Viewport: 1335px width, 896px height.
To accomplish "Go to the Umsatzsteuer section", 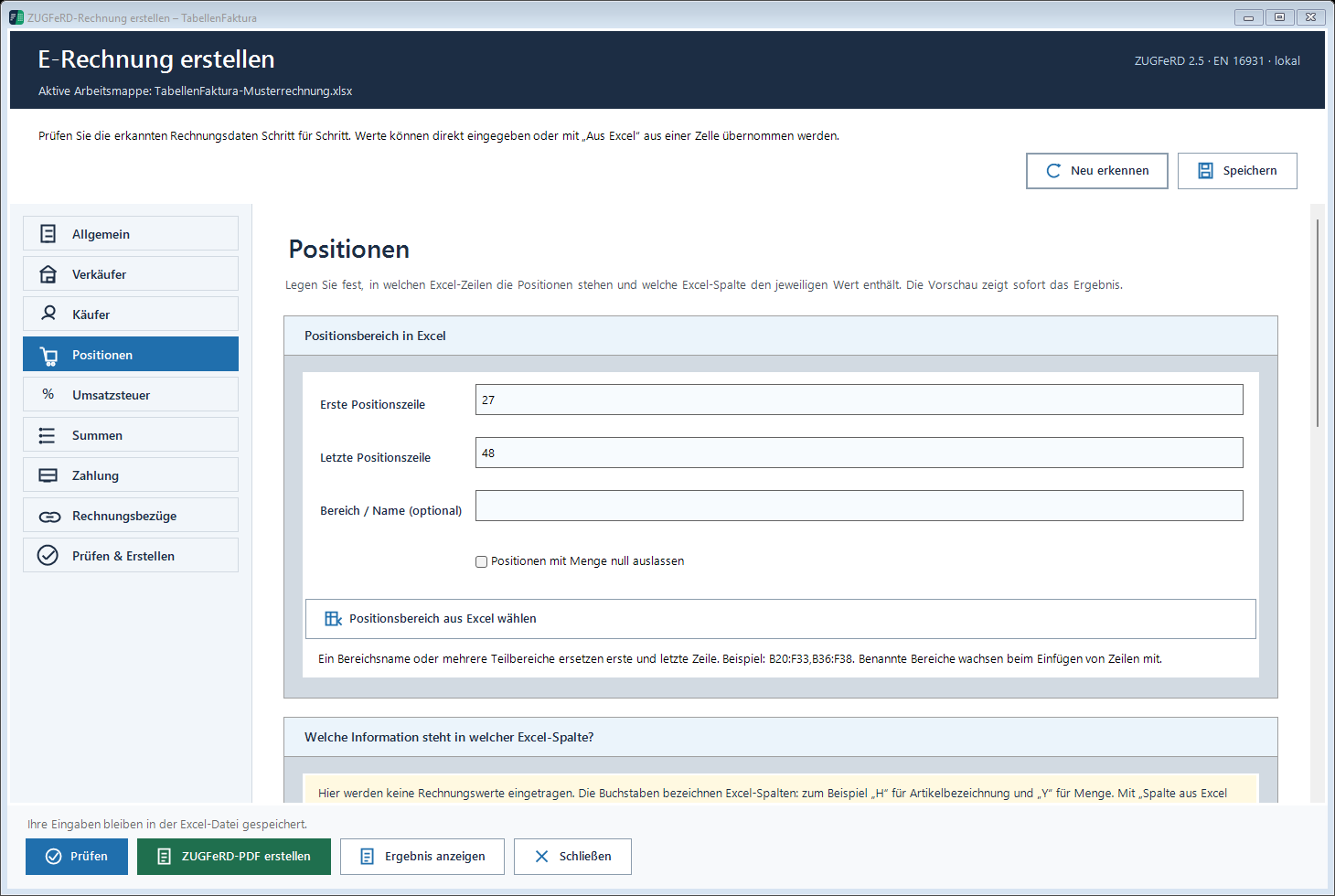I will (x=131, y=394).
